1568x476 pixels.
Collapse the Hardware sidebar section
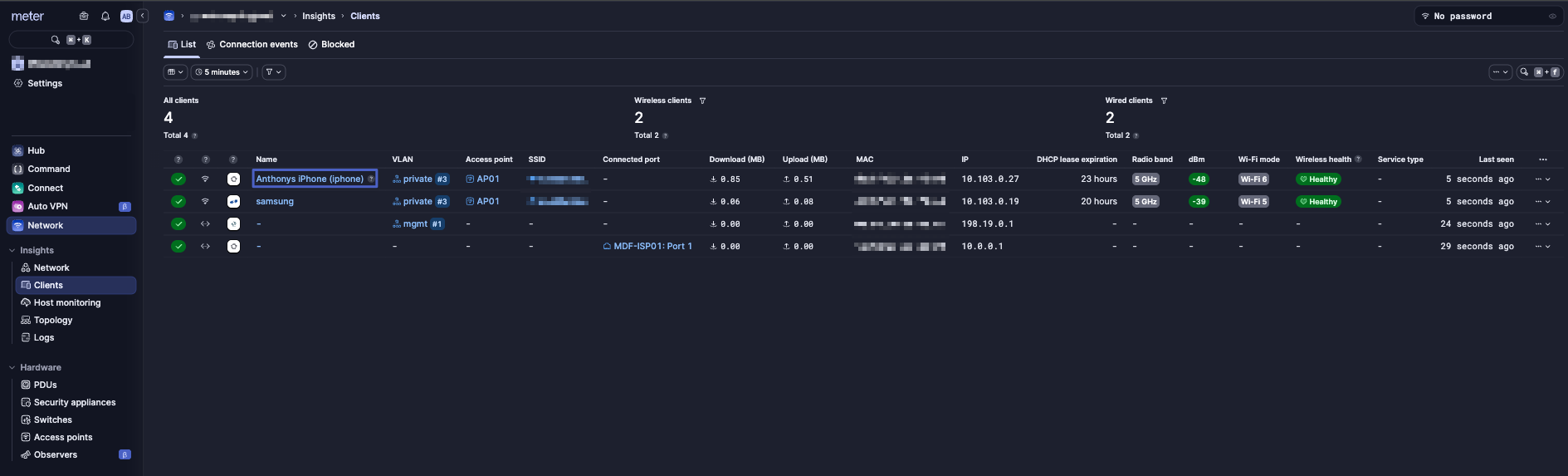[12, 367]
